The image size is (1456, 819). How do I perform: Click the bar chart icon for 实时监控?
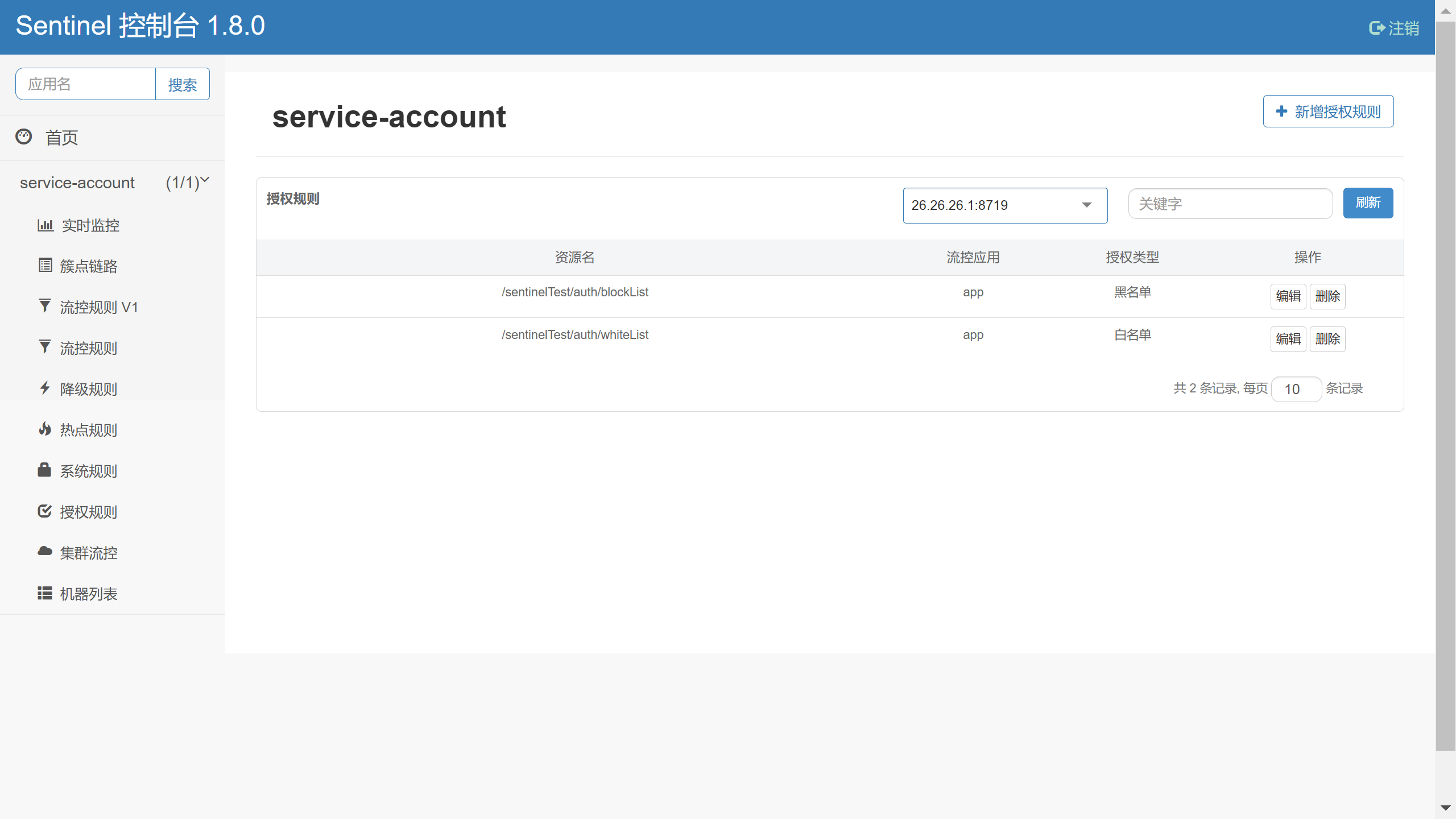pyautogui.click(x=45, y=225)
